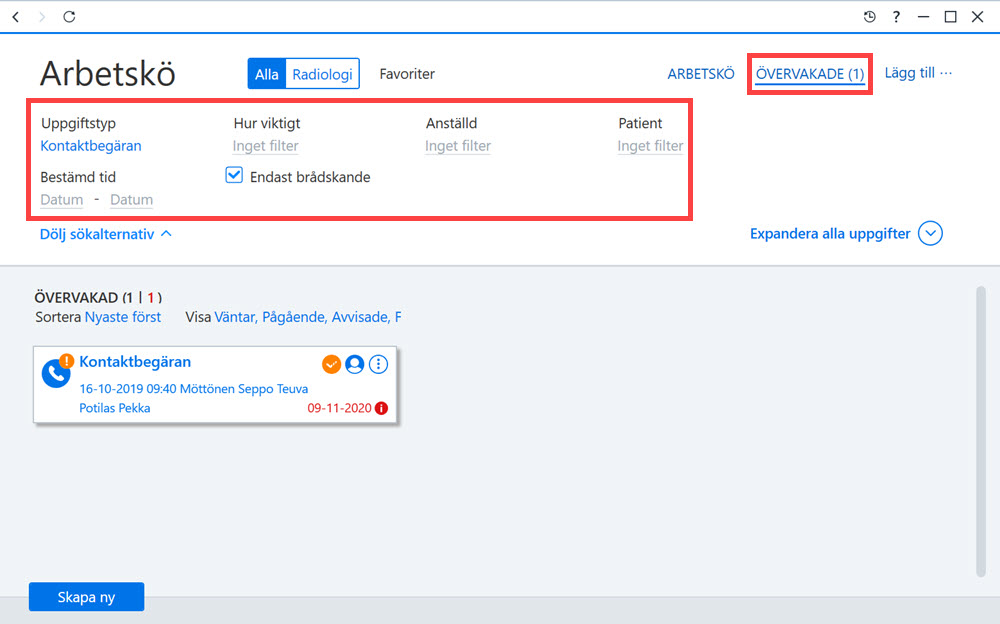Screen dimensions: 1000x624
Task: Click start Datum field under Bestämd tid
Action: 62,200
